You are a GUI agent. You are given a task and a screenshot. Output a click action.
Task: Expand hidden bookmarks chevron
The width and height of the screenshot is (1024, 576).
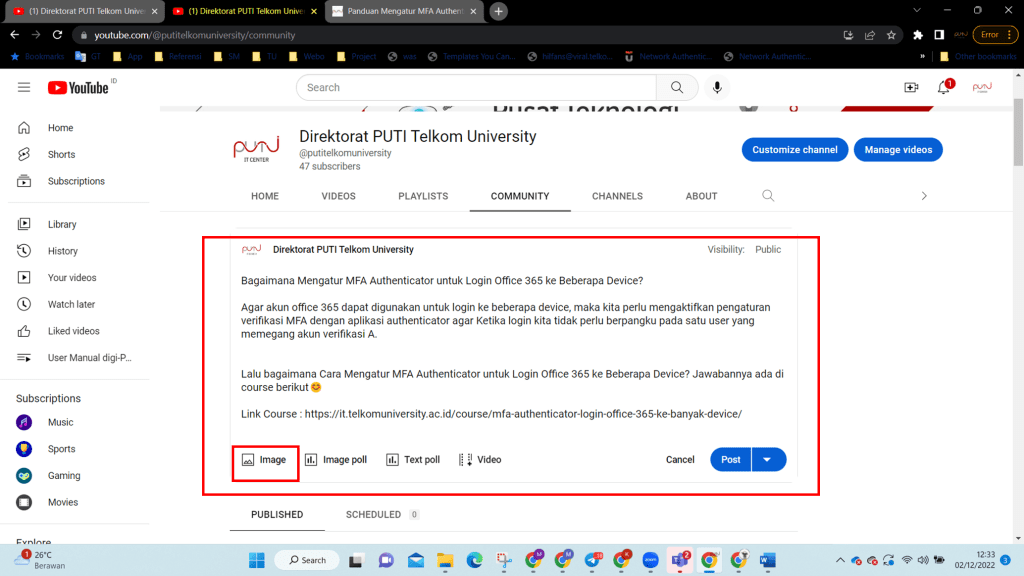point(922,57)
